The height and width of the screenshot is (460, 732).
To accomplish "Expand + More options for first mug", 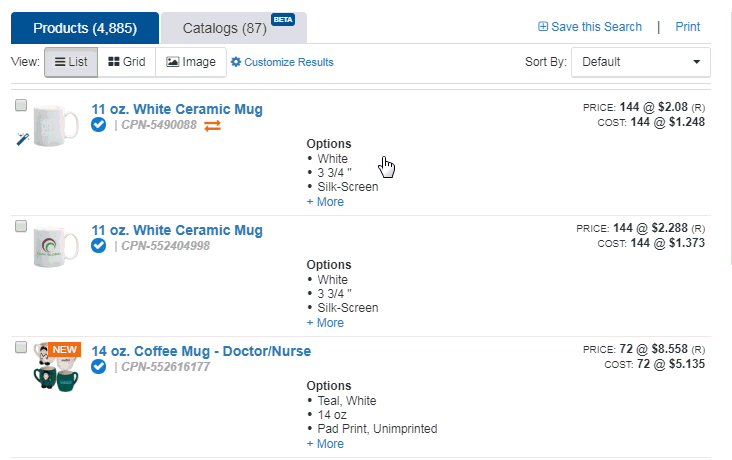I will 325,202.
